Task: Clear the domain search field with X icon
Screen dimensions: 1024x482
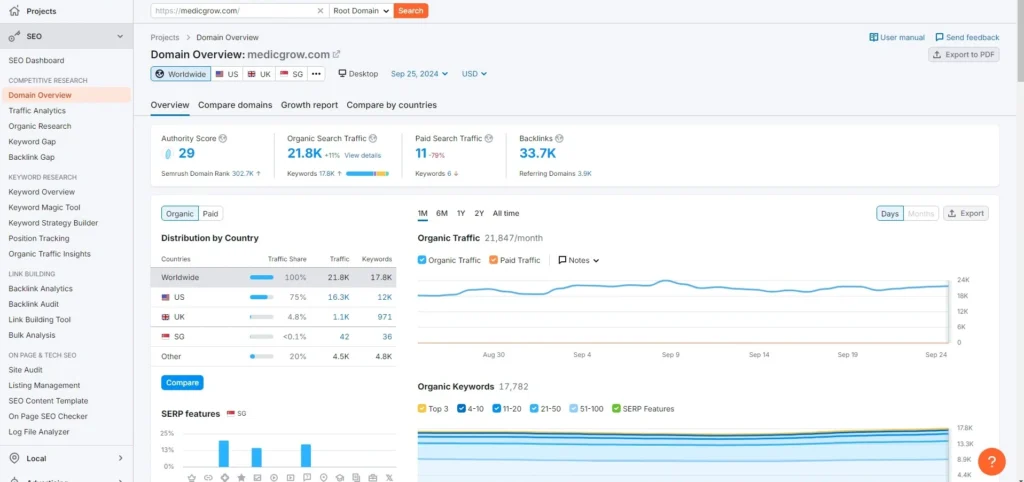Action: [320, 10]
